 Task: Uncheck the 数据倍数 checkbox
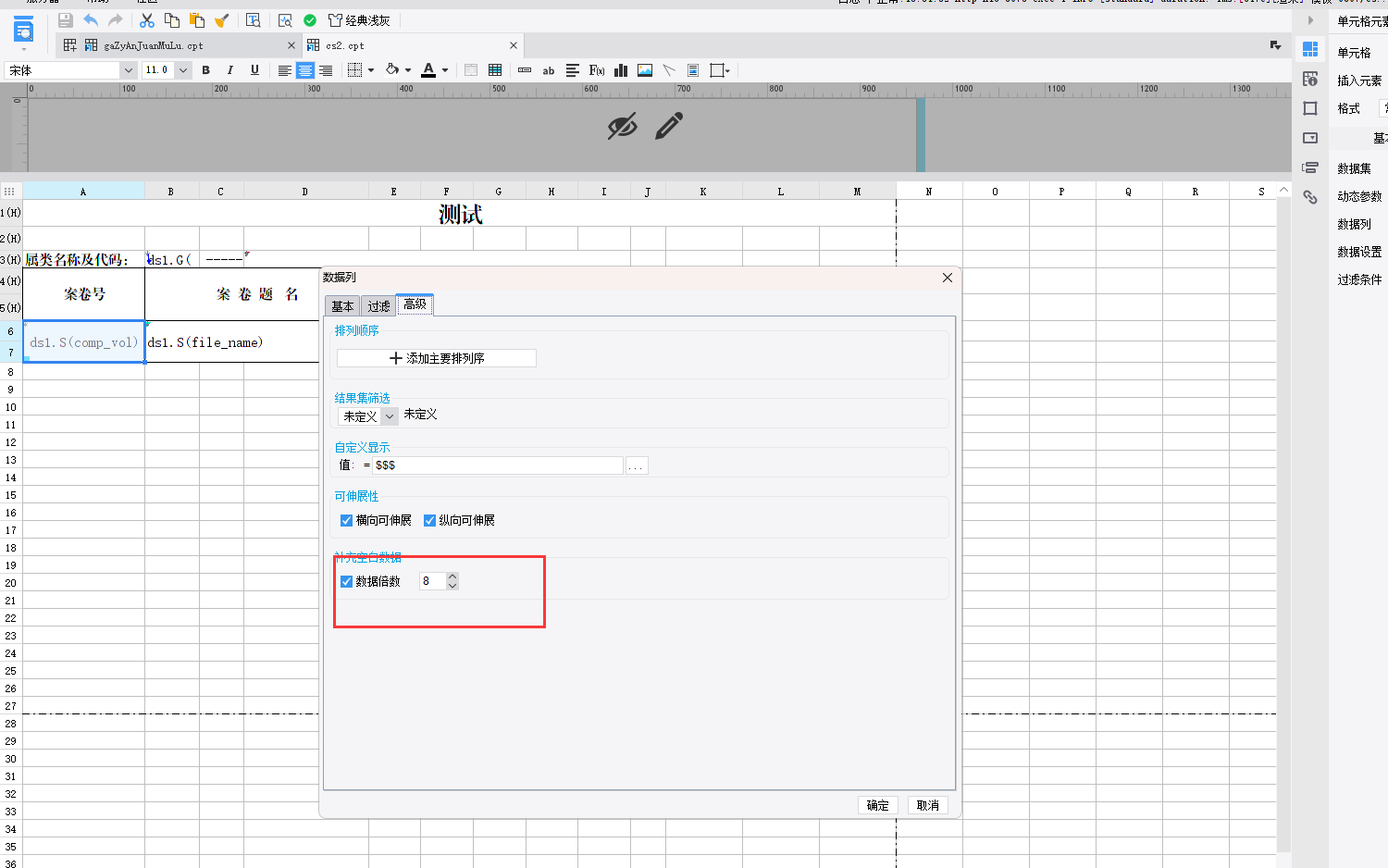coord(347,582)
